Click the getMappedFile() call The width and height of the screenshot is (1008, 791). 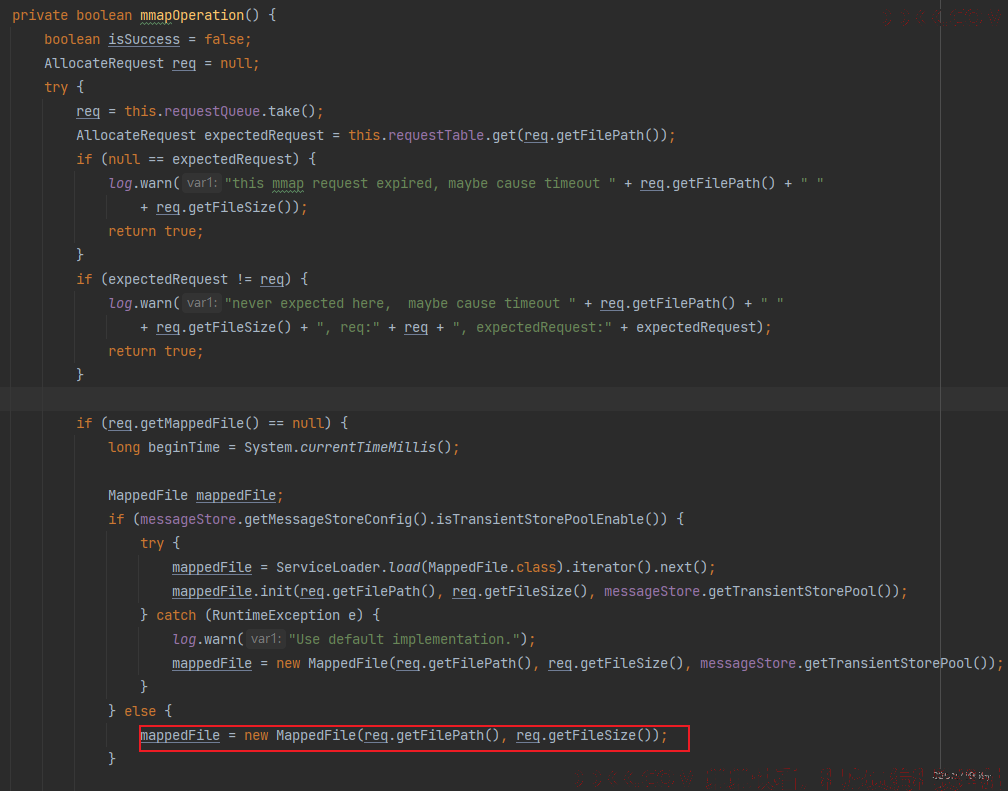pos(200,423)
